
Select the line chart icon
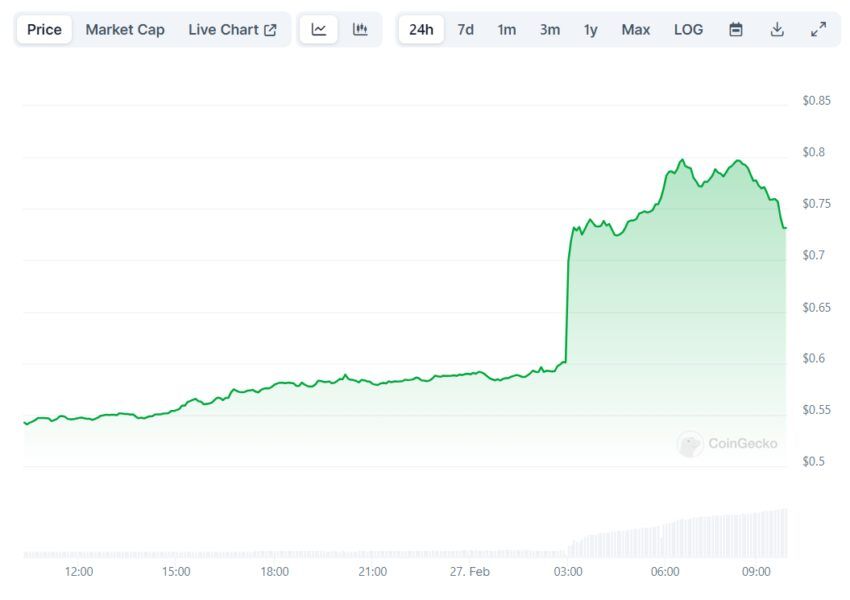319,29
